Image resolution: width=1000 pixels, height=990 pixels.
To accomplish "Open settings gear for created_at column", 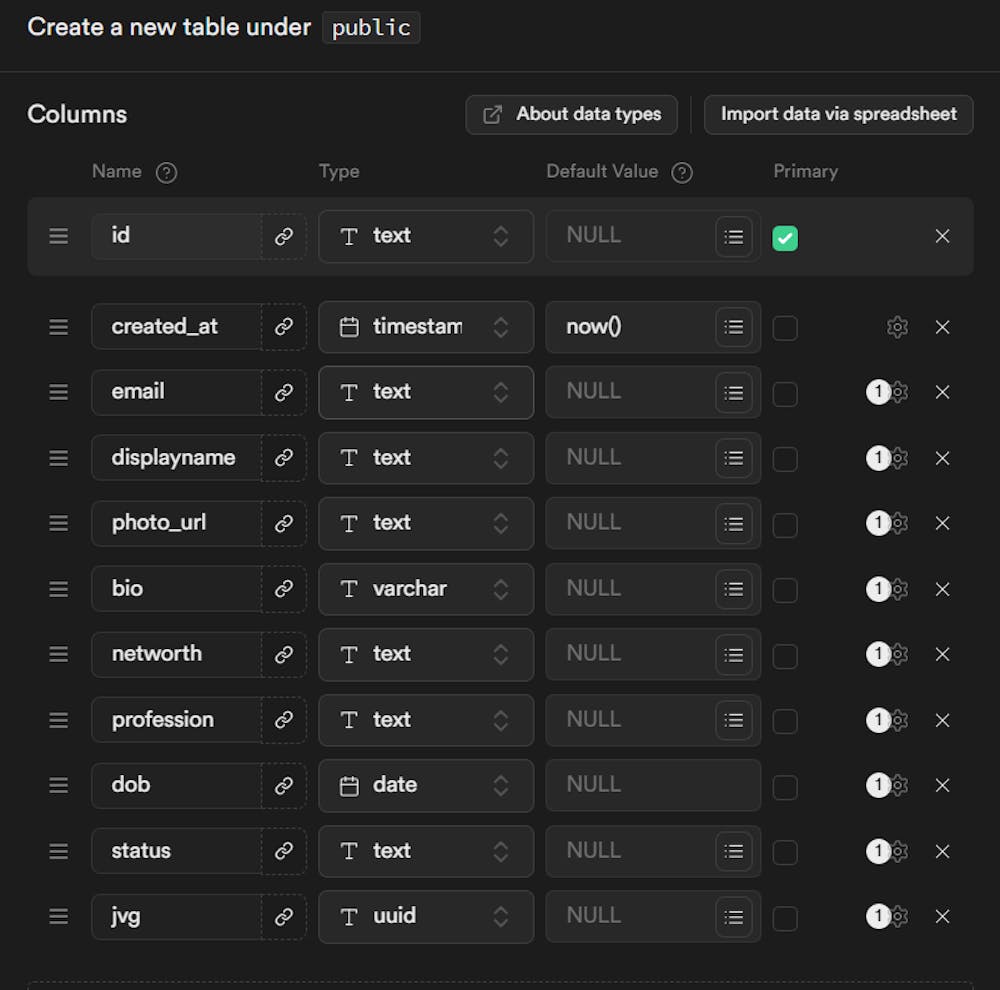I will point(897,327).
